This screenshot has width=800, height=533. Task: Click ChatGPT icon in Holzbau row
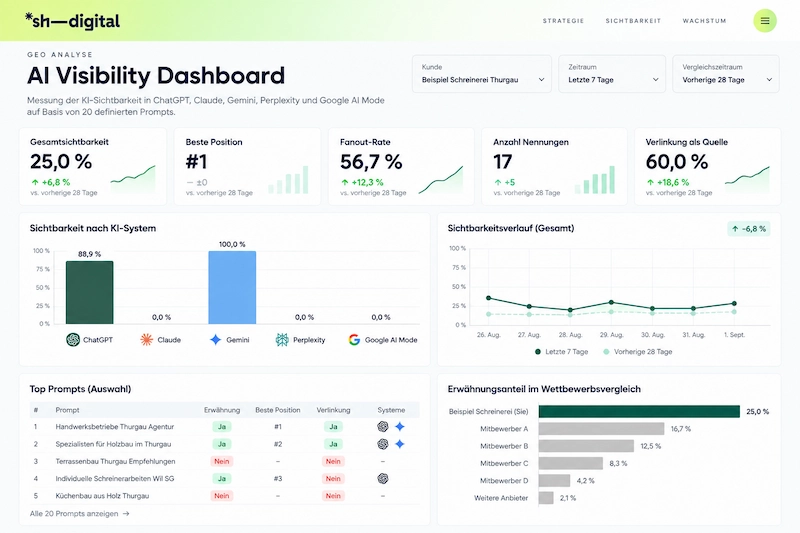383,444
